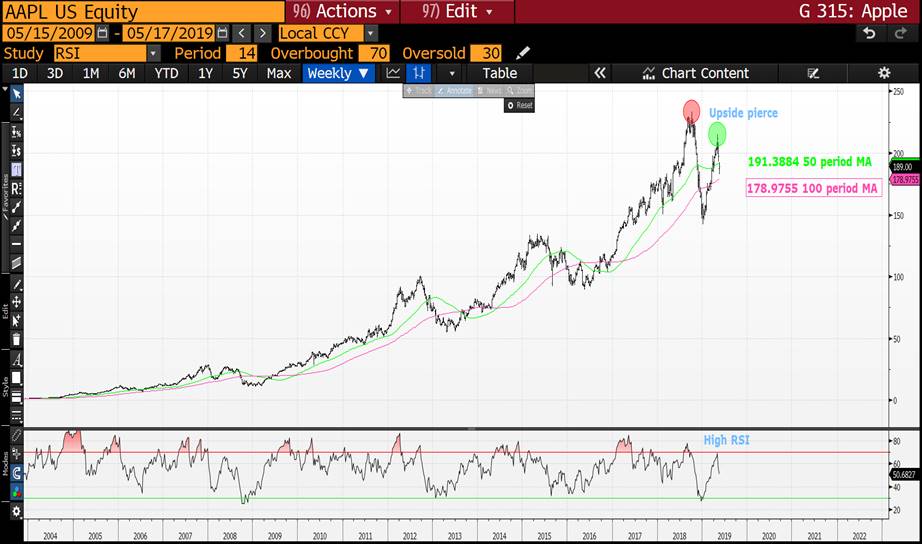Select the 1D range tab
Screen dimensions: 922x544
(x=20, y=74)
